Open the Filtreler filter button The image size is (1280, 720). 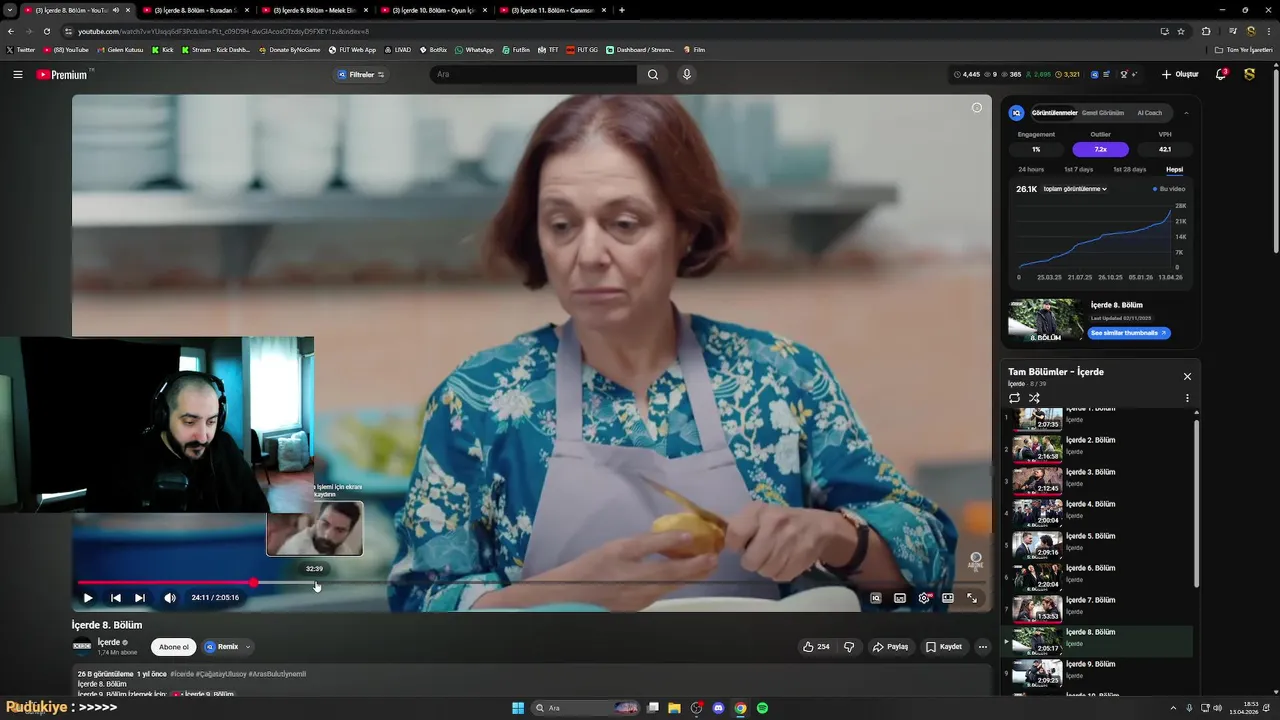click(362, 74)
